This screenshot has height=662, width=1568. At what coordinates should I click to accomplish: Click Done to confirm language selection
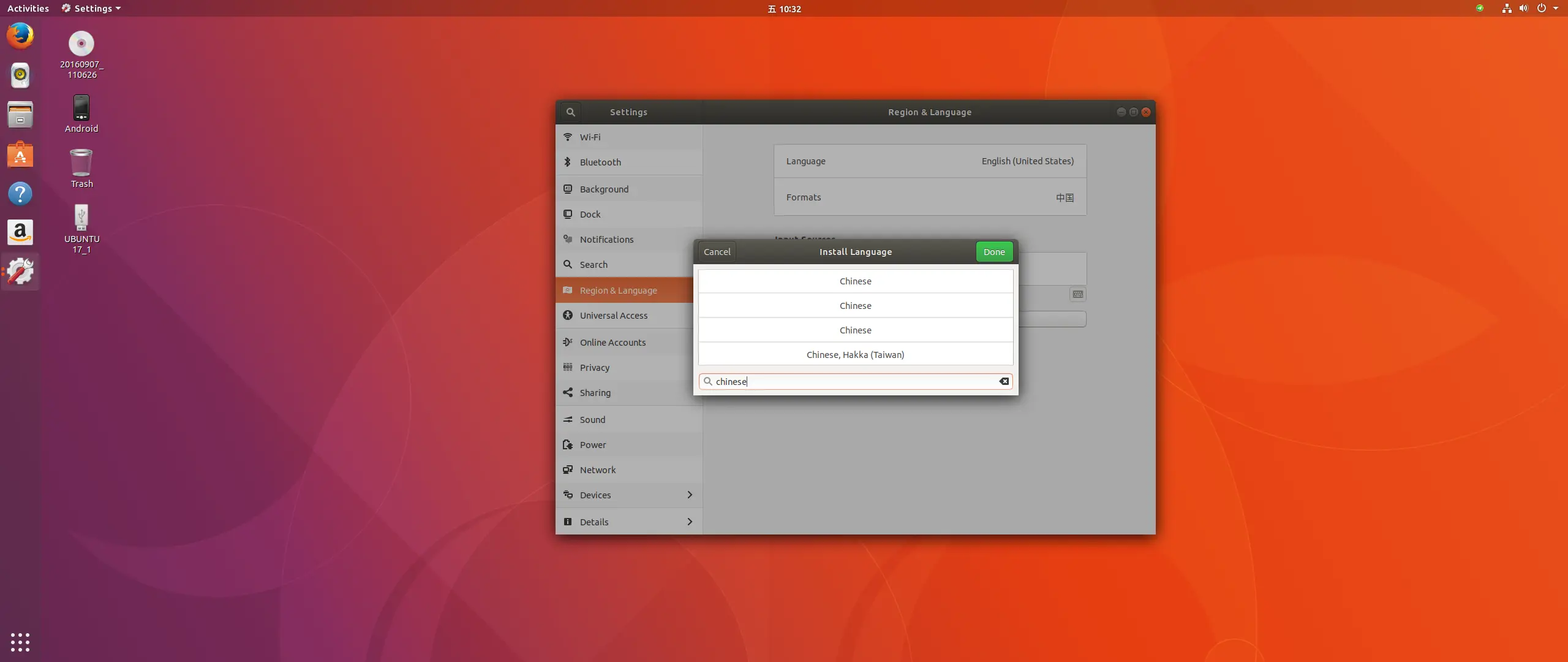(x=993, y=251)
